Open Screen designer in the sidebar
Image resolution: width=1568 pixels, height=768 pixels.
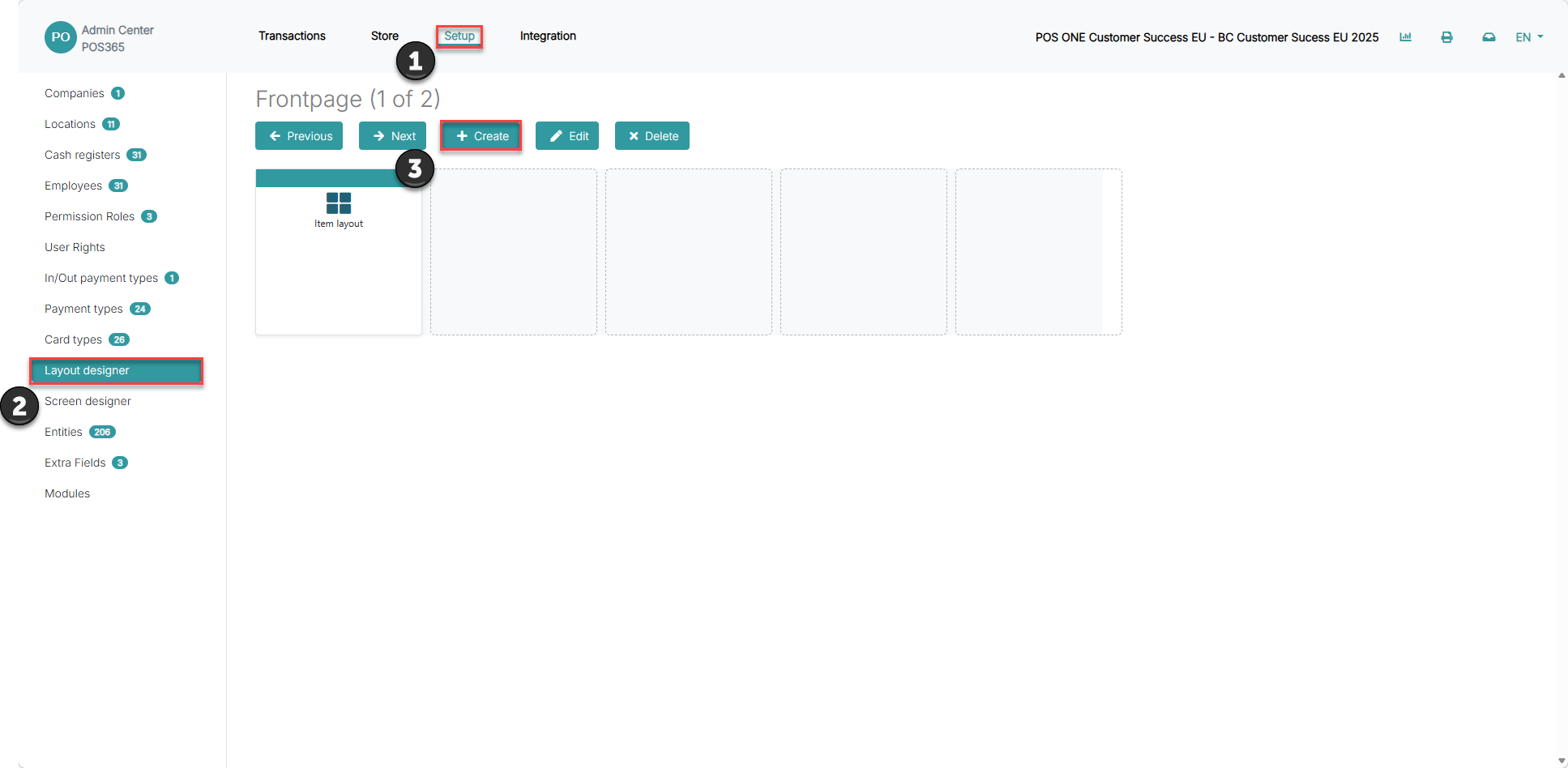(88, 401)
